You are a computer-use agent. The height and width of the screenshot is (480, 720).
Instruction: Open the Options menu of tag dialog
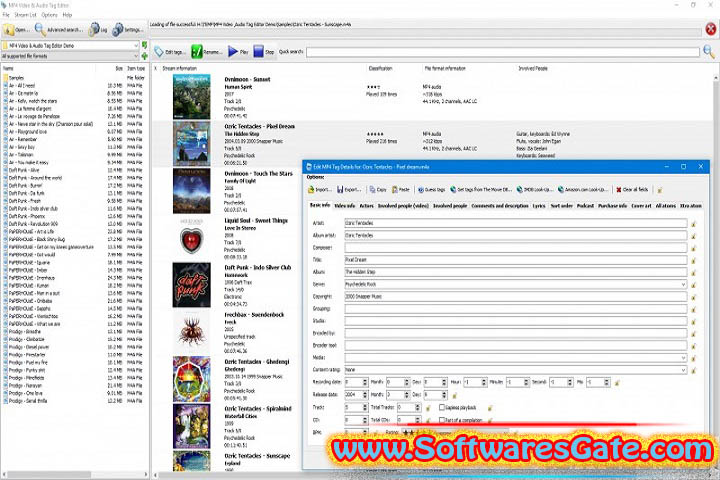point(315,177)
